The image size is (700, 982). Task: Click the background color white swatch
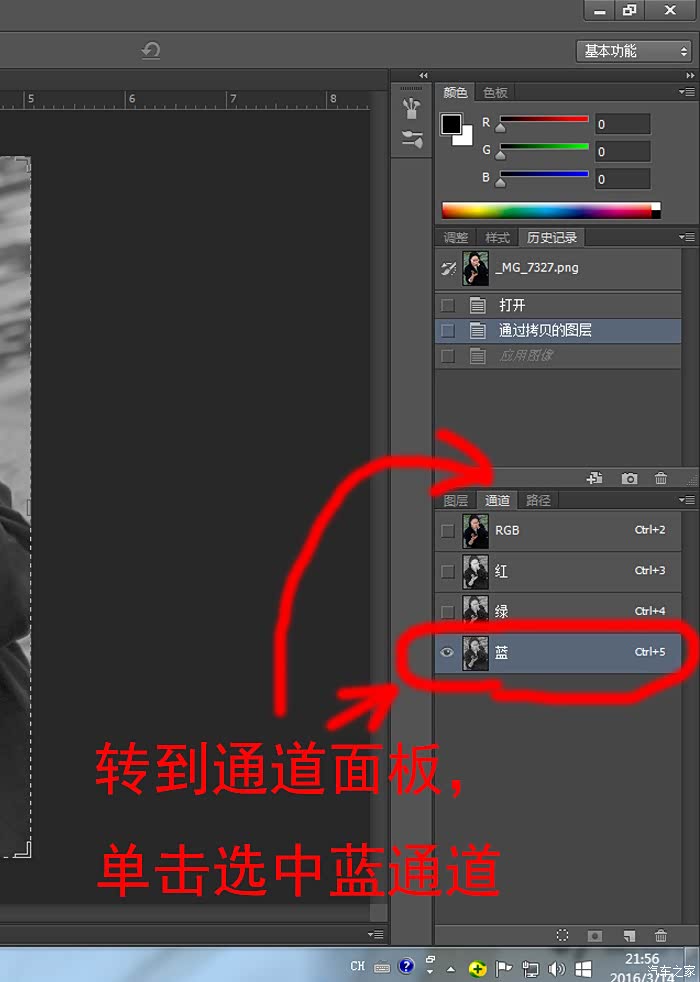click(x=465, y=138)
